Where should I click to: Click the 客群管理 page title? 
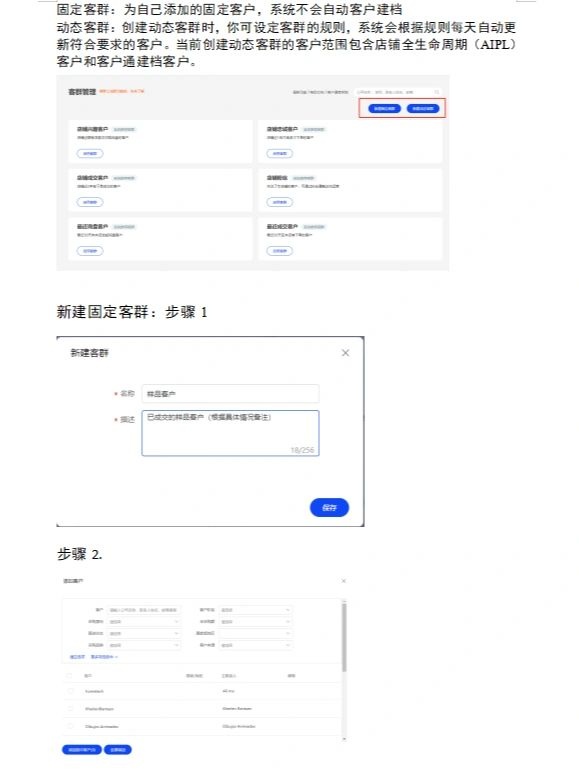pos(82,92)
